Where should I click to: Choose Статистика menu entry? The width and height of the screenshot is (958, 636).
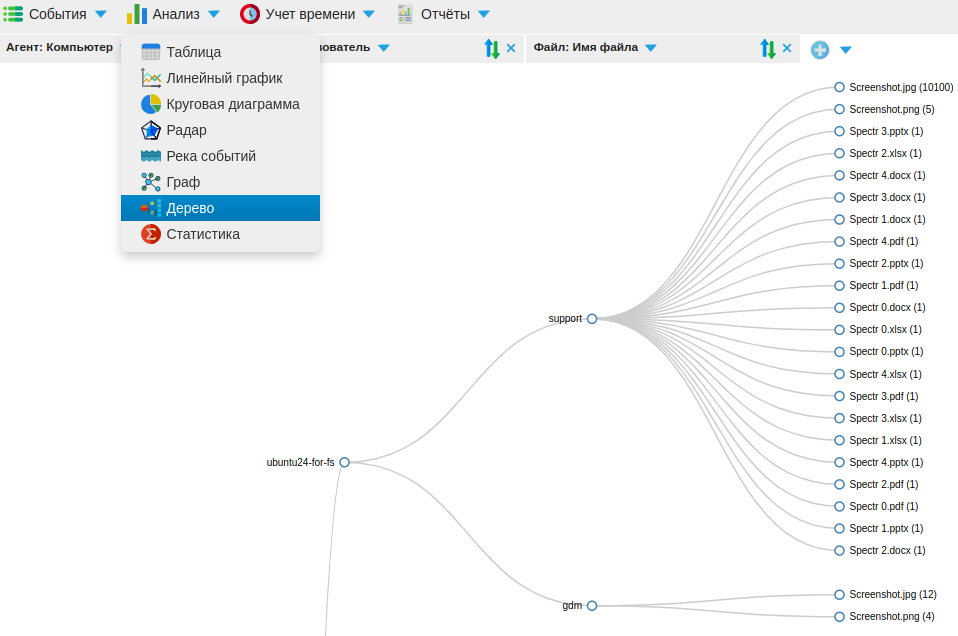[220, 234]
